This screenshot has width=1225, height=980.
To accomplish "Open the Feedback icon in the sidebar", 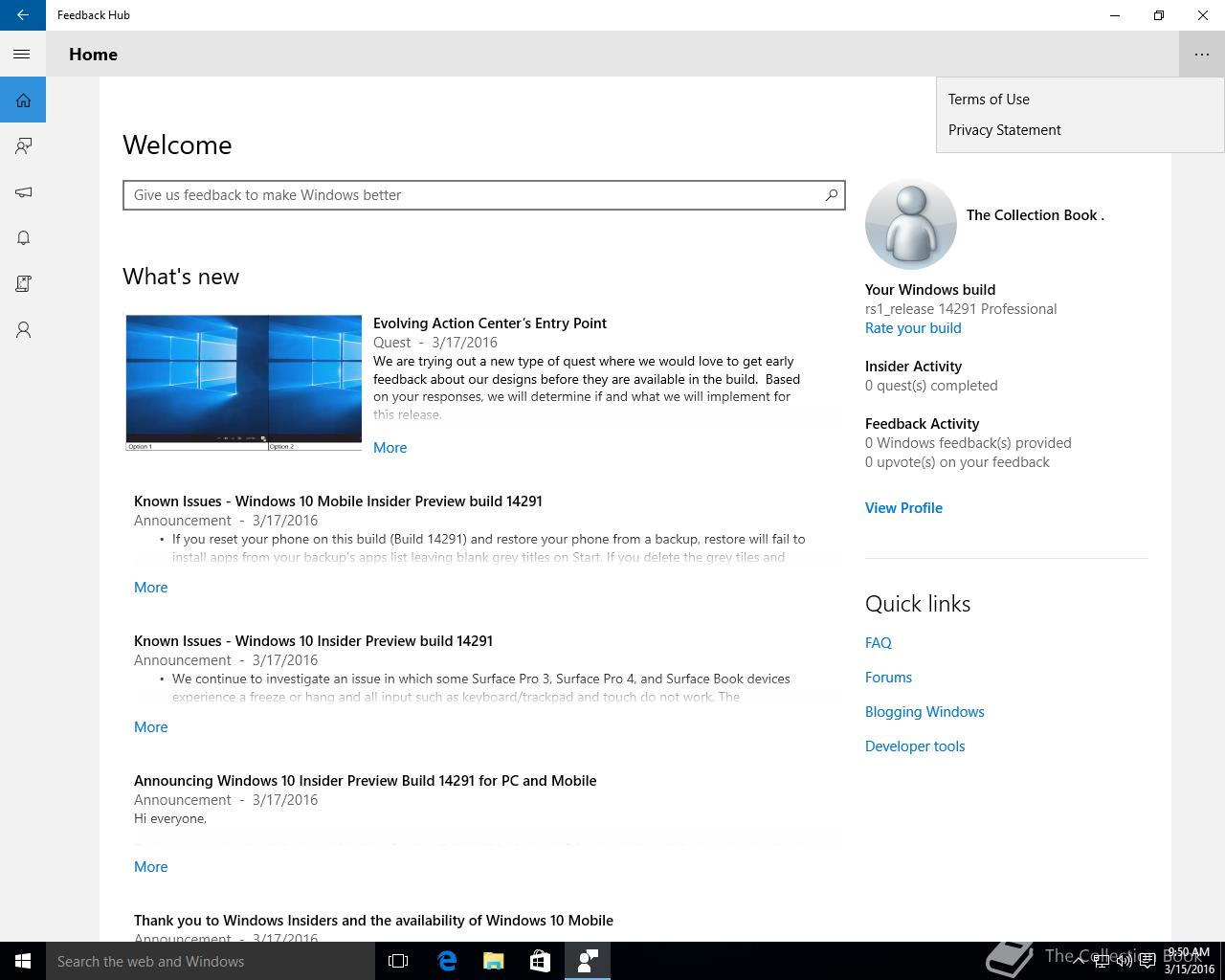I will click(x=23, y=146).
